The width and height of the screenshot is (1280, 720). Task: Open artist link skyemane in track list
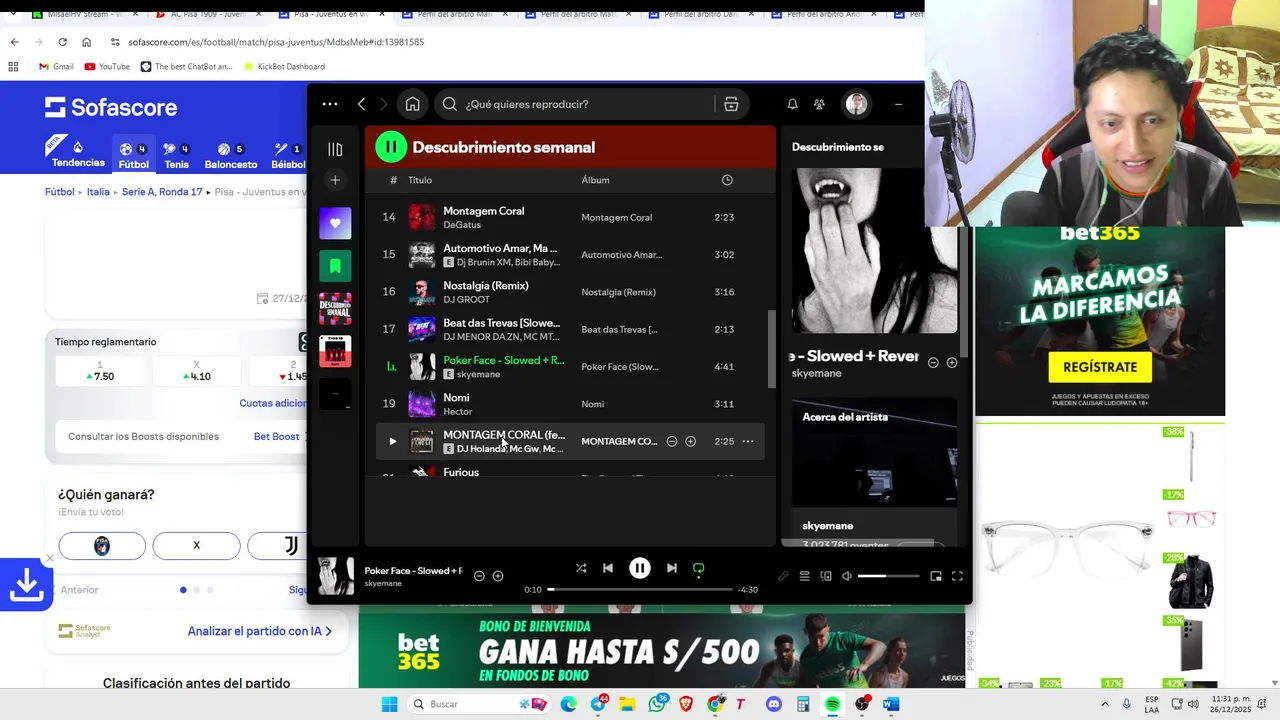click(x=478, y=374)
